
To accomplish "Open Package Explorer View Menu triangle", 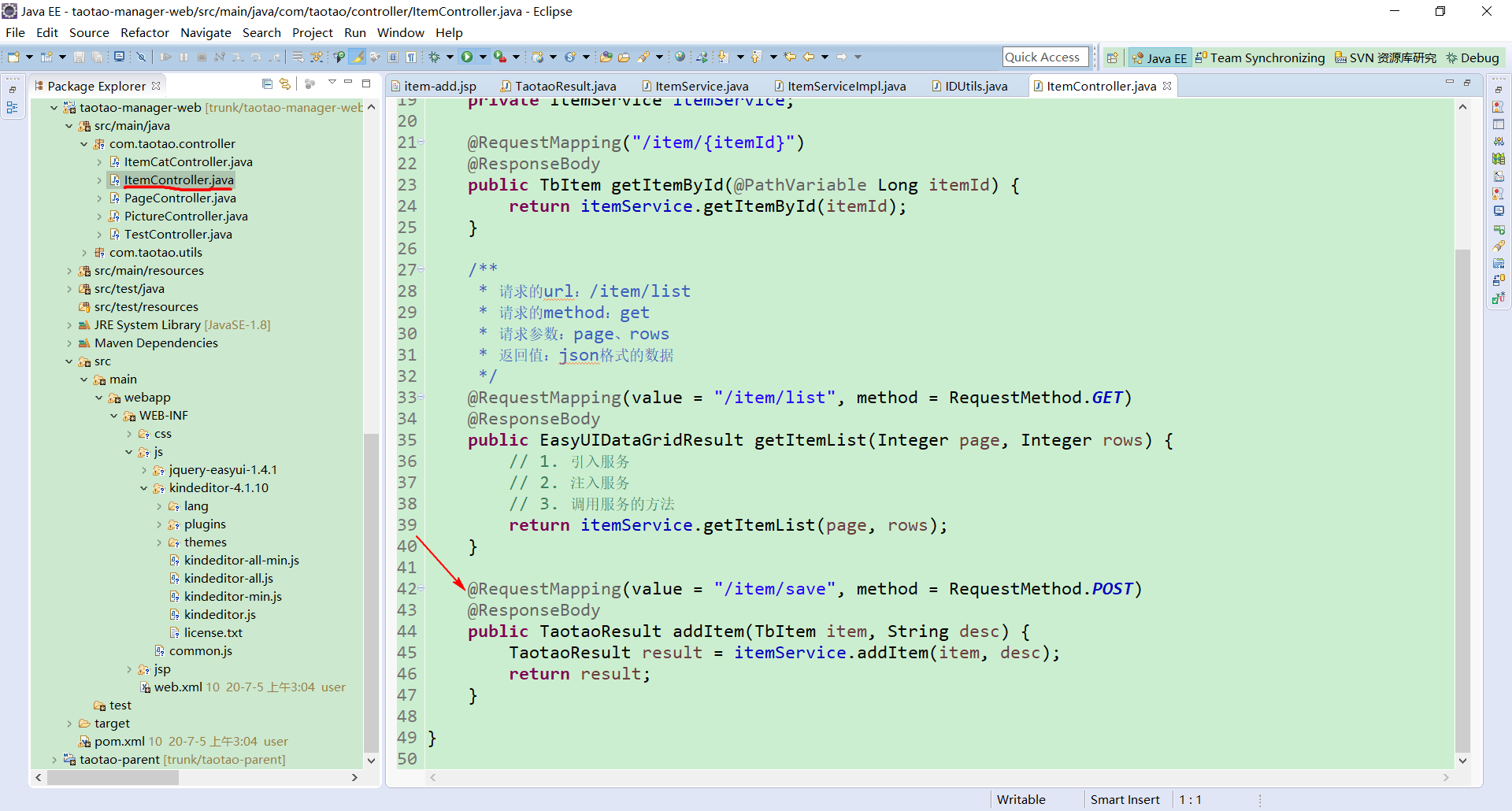I will click(332, 82).
